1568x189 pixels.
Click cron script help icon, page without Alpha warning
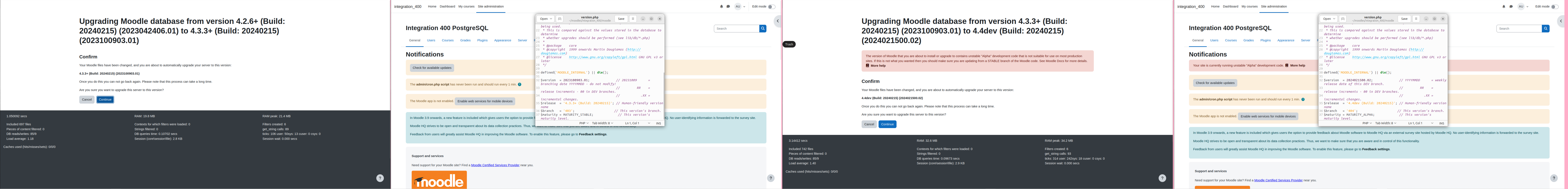click(519, 84)
